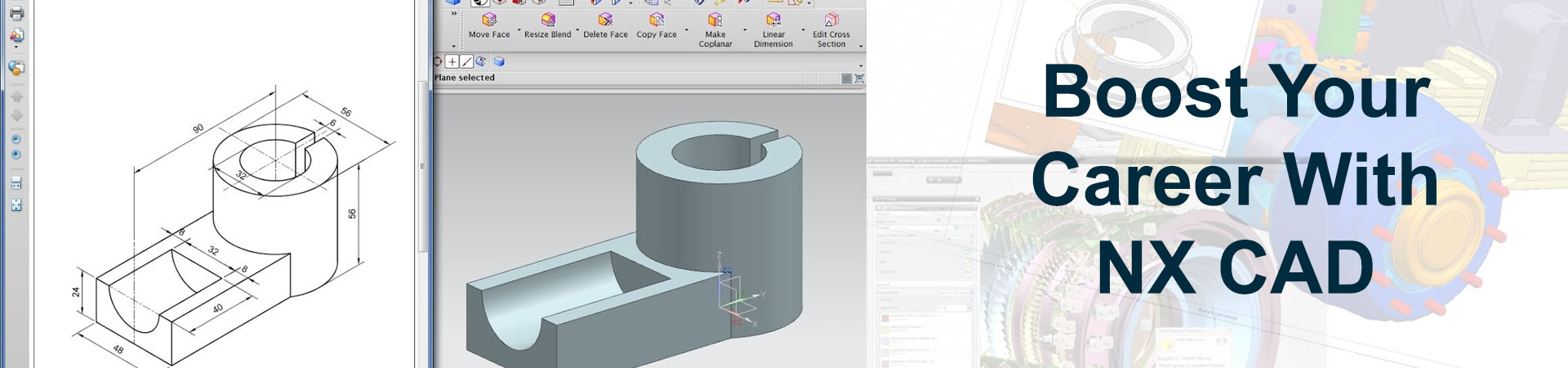
Task: Select the Linear Dimension tool
Action: pos(773,30)
